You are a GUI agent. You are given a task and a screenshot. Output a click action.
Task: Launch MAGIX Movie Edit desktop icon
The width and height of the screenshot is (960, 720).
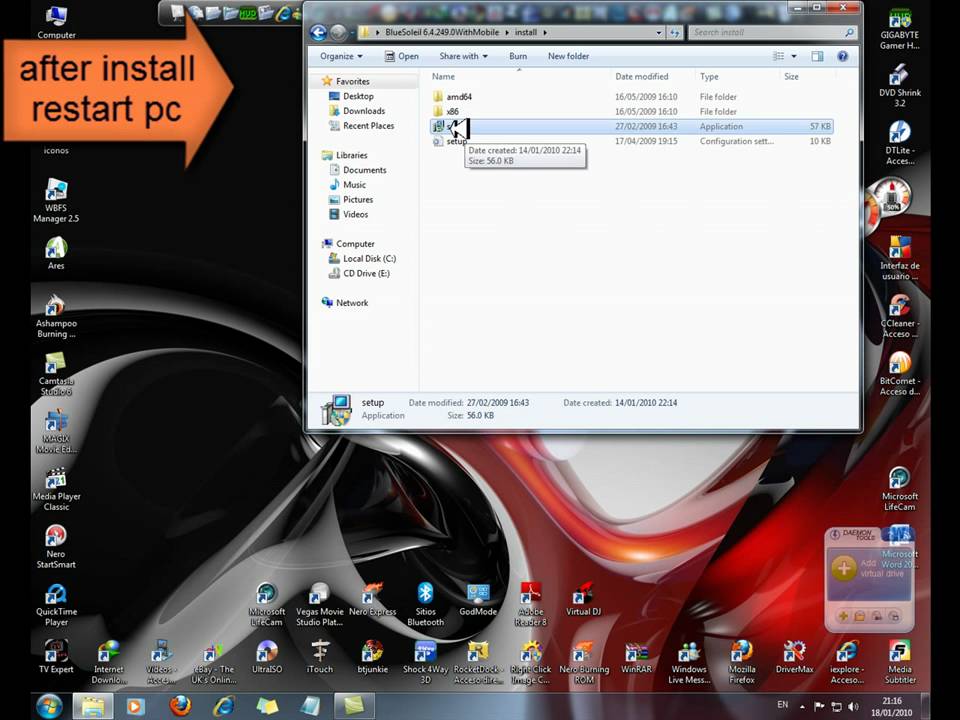click(56, 432)
